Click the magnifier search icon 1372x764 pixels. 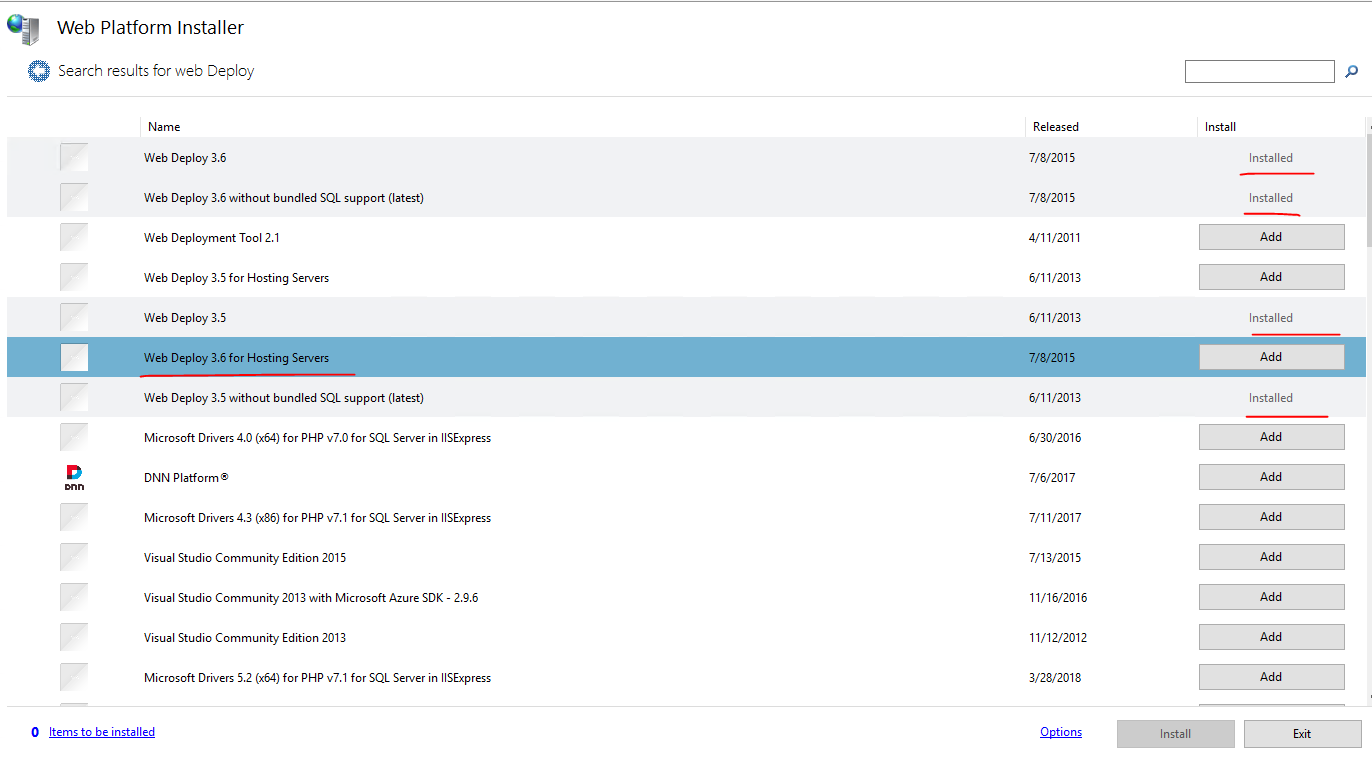(1352, 72)
